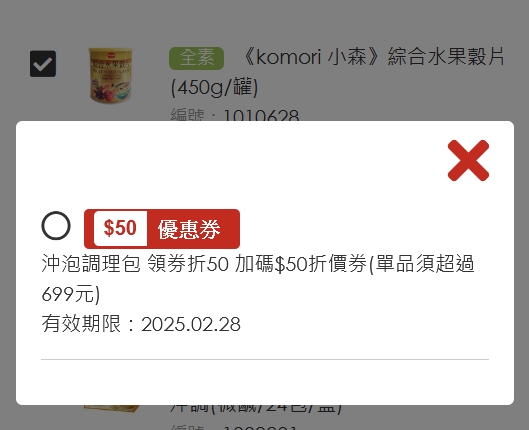Click product number 1010628

pos(261,115)
